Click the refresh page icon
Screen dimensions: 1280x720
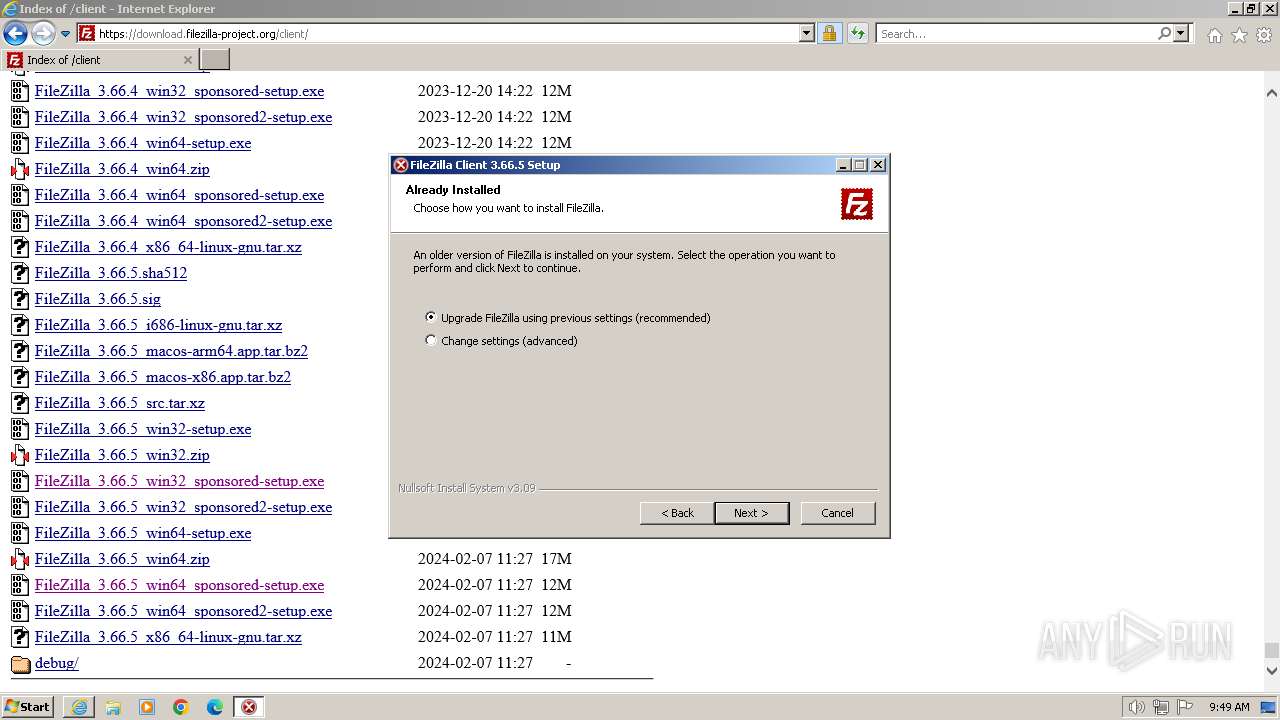(857, 33)
